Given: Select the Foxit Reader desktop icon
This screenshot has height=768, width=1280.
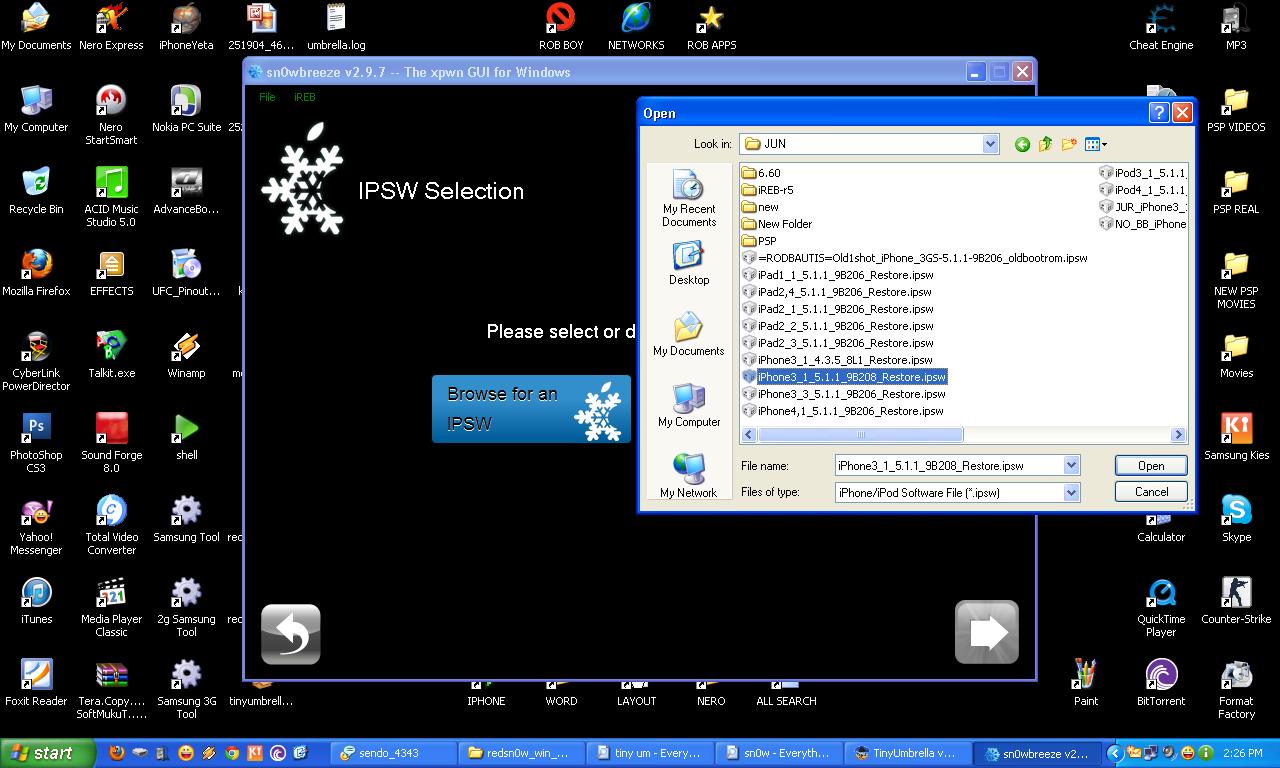Looking at the screenshot, I should click(36, 683).
